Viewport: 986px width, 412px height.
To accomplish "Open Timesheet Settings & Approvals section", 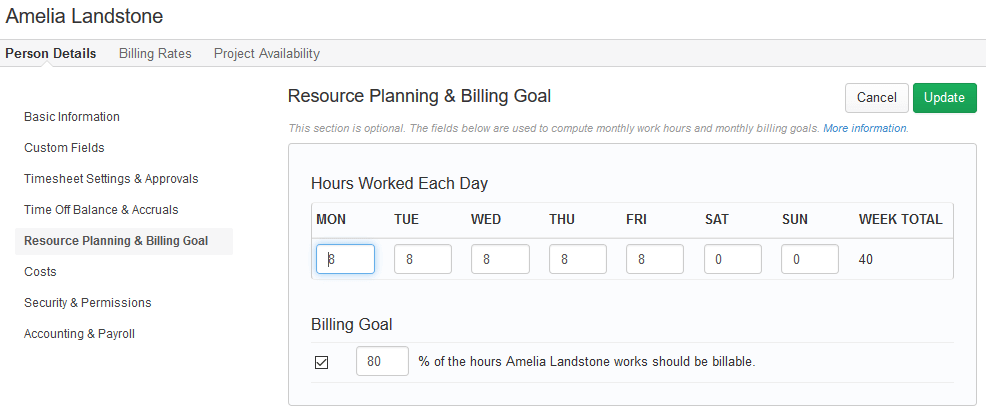I will [x=111, y=179].
